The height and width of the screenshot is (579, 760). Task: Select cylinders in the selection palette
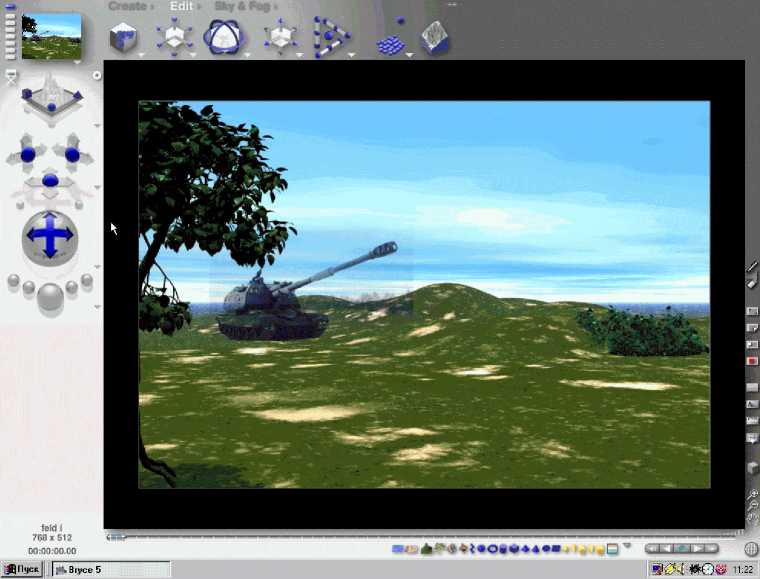pos(503,549)
